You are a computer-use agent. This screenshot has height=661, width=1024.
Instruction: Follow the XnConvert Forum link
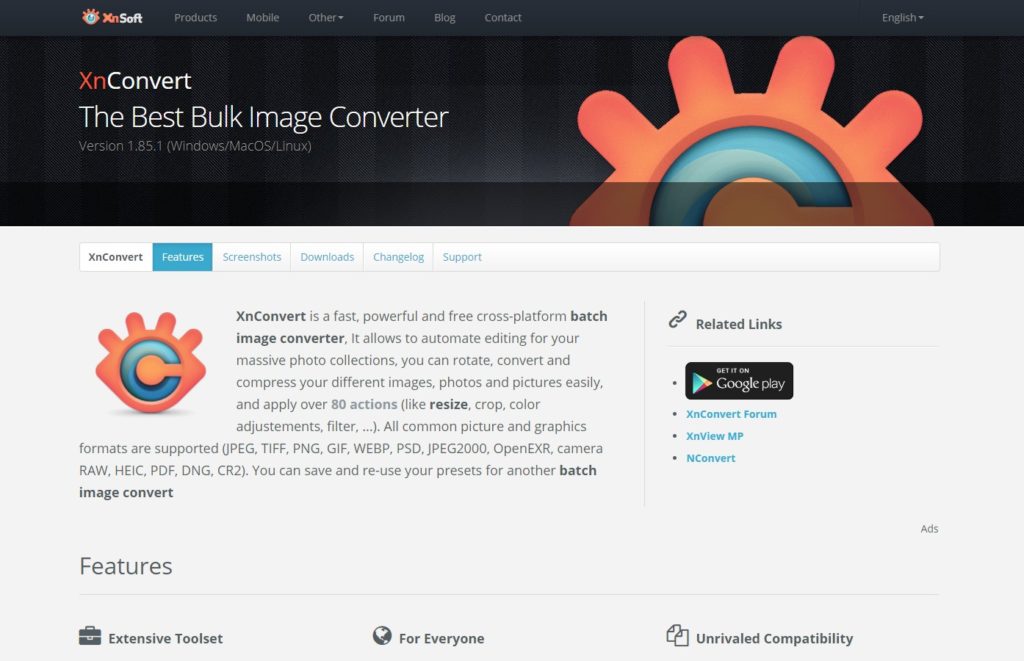coord(731,414)
